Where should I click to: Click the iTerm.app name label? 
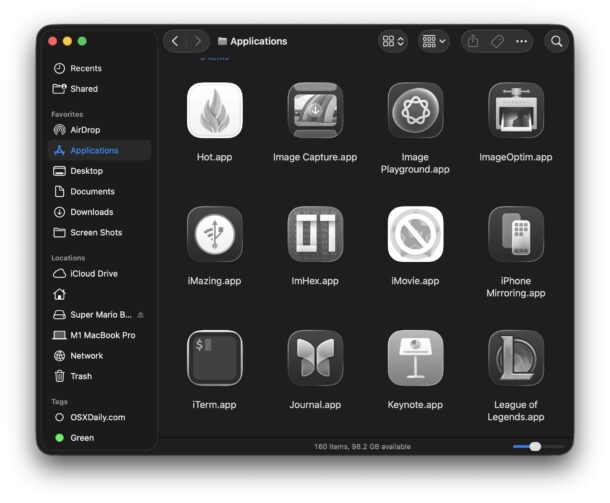214,405
